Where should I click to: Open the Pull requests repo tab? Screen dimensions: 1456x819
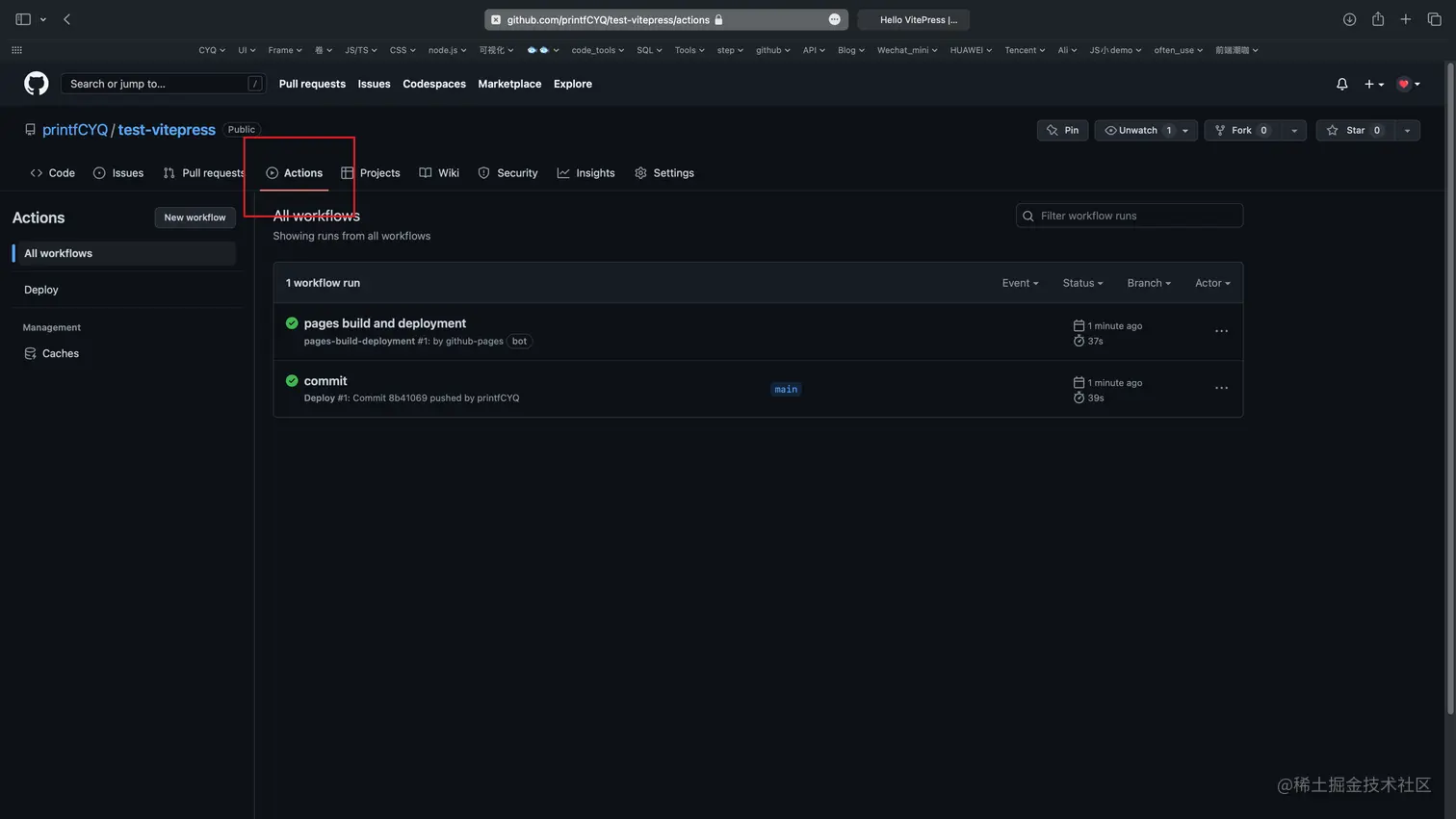[204, 173]
